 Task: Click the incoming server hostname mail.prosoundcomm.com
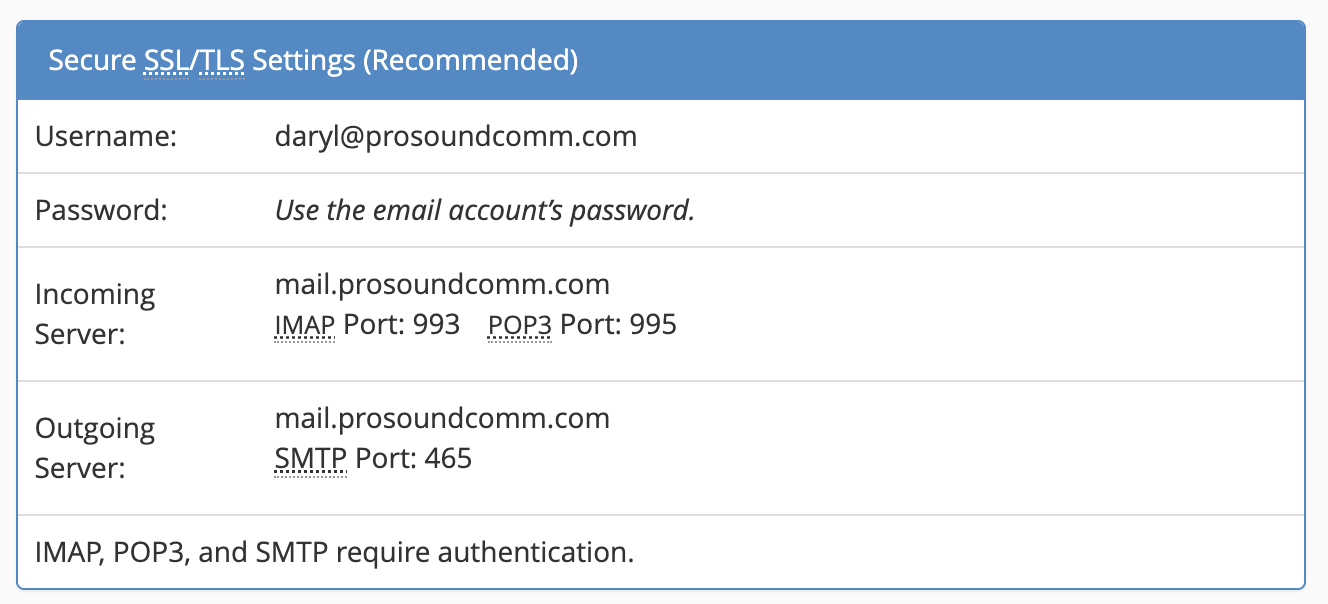(x=442, y=284)
